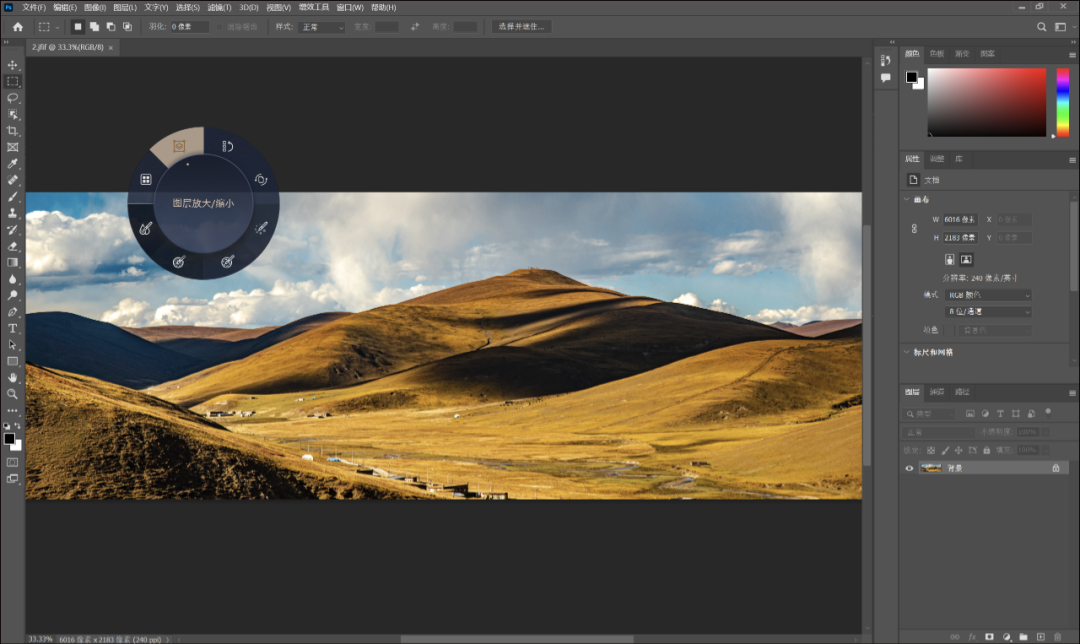Select the Crop tool in the toolbar
This screenshot has height=644, width=1080.
coord(13,131)
